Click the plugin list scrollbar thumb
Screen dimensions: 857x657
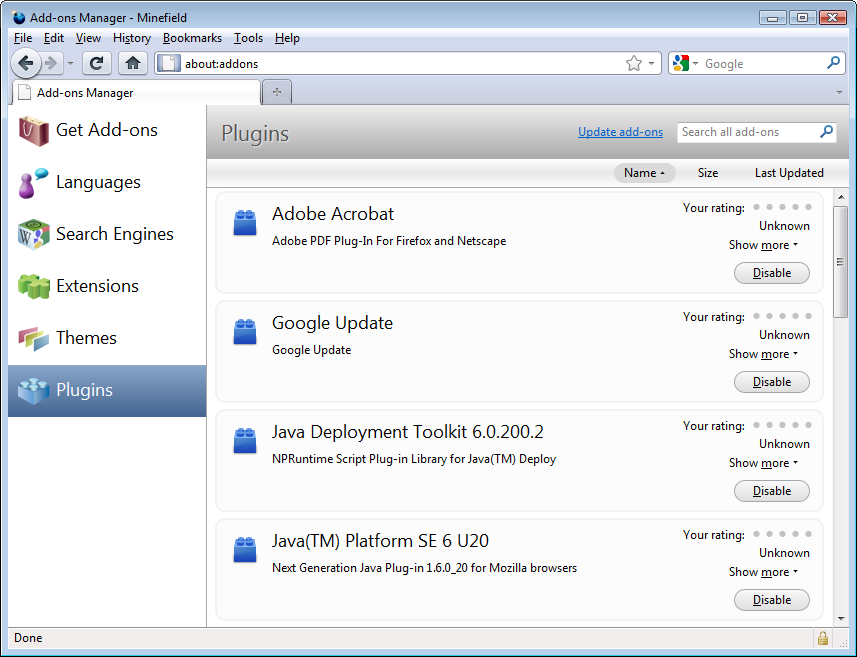pyautogui.click(x=841, y=262)
